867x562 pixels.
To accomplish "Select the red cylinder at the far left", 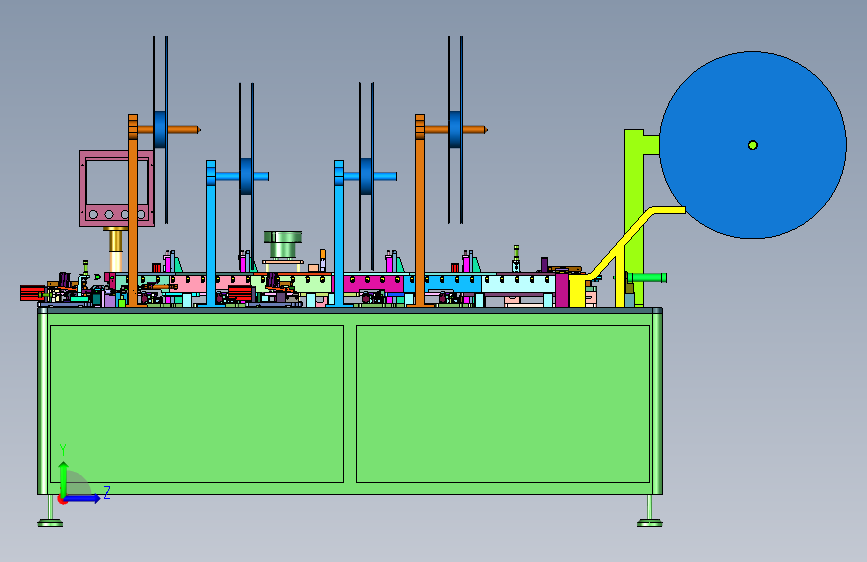I will tap(32, 293).
